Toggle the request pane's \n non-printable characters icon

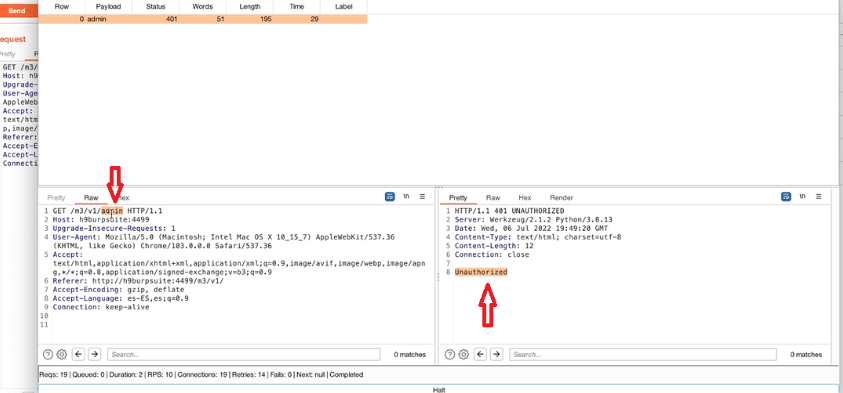[406, 197]
